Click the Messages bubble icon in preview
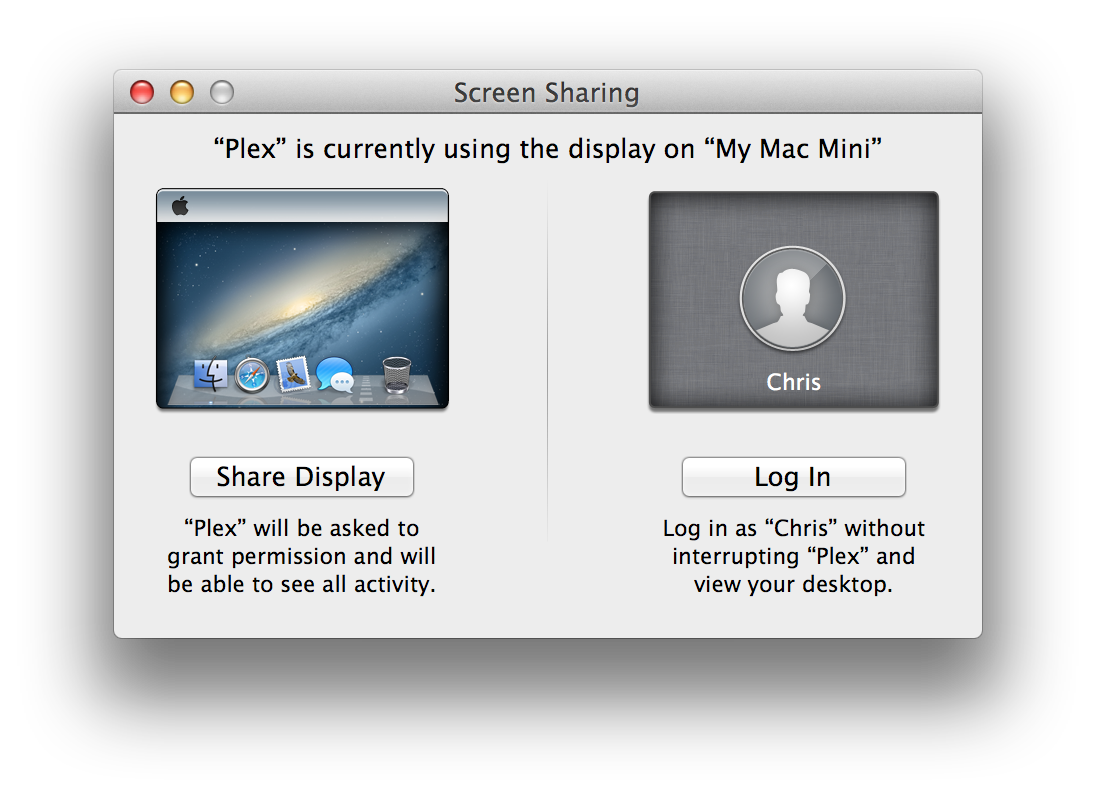 click(x=335, y=375)
